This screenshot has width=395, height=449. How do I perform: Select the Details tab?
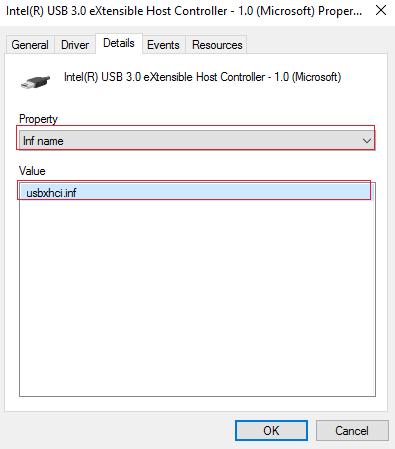pyautogui.click(x=119, y=43)
